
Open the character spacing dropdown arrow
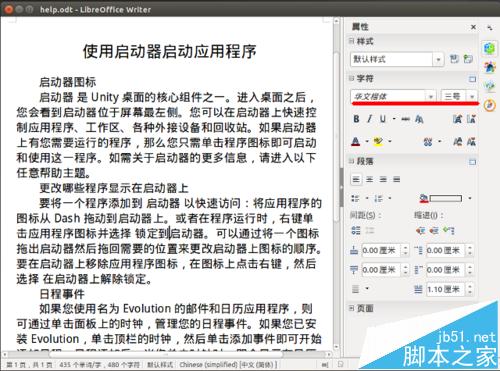pos(440,142)
